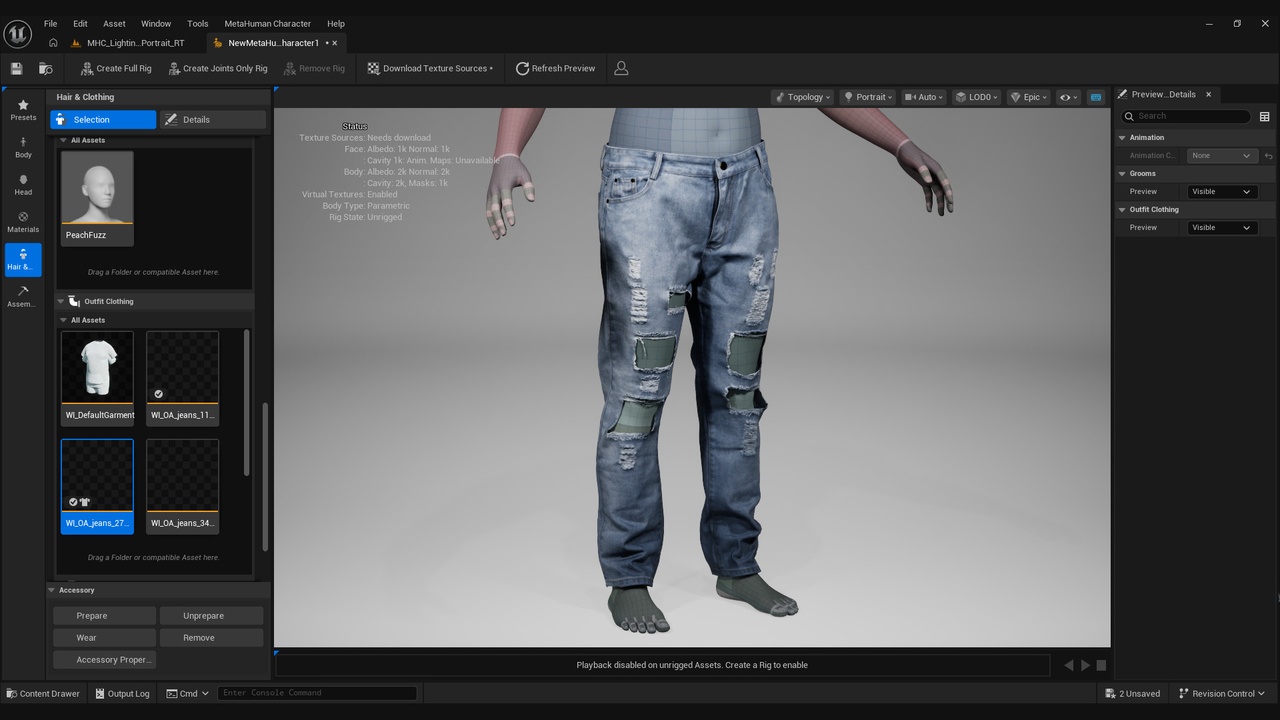Open the Content Drawer
The width and height of the screenshot is (1280, 720).
coord(43,693)
